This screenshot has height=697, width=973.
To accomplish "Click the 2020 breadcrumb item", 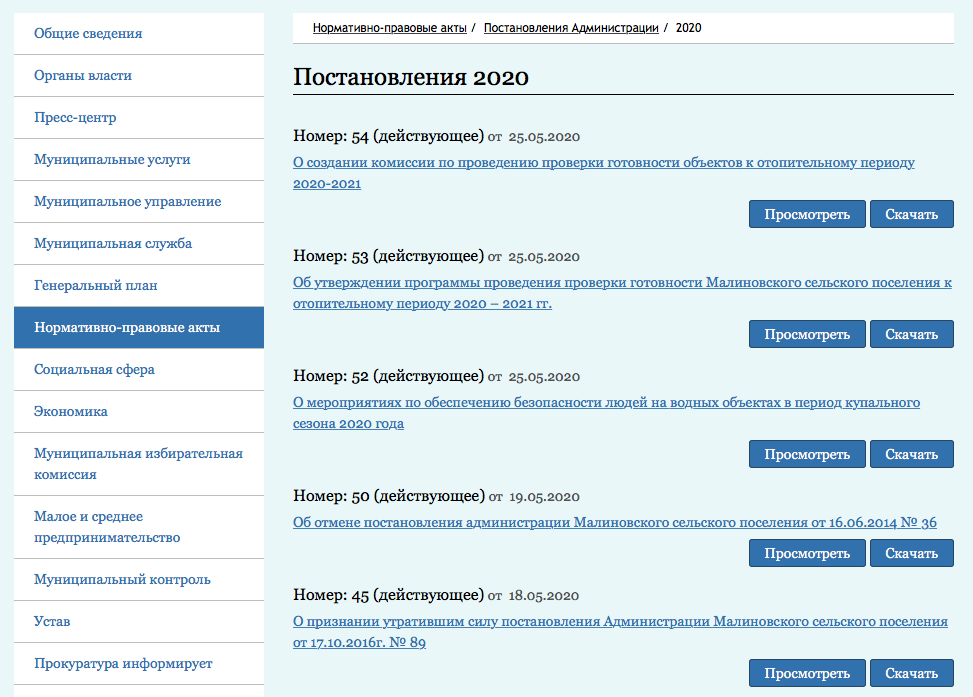I will [689, 28].
